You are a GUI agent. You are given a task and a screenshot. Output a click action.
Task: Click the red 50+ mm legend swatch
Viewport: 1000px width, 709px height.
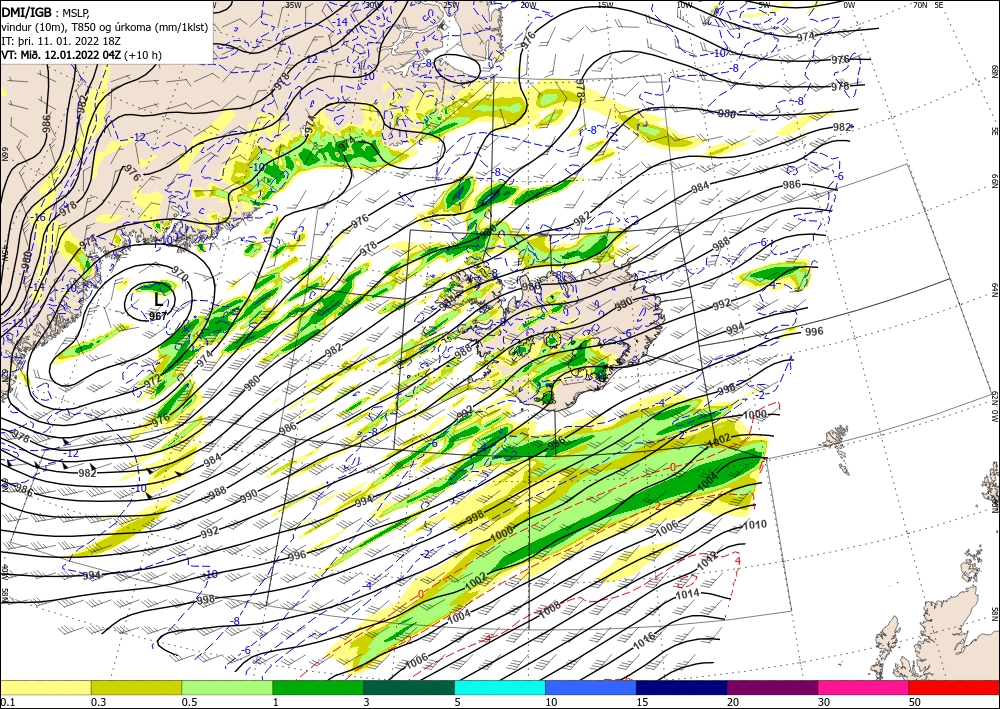[x=954, y=687]
